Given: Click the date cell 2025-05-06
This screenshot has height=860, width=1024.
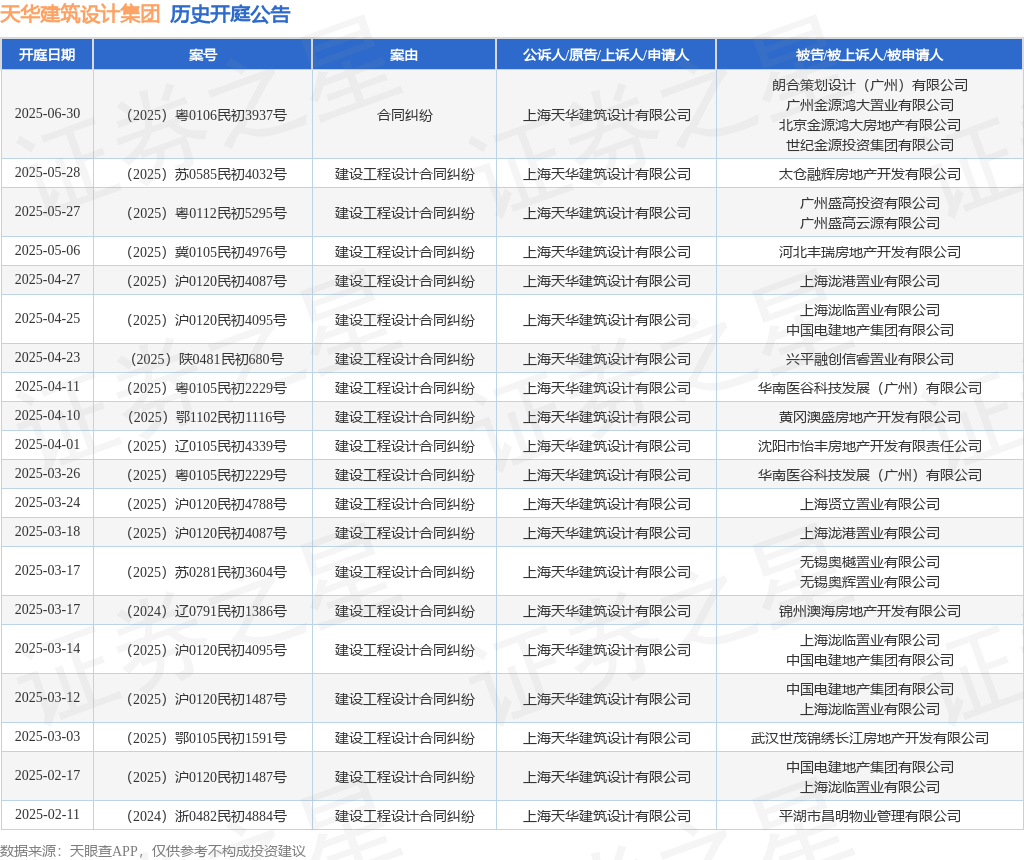Looking at the screenshot, I should pyautogui.click(x=47, y=251).
